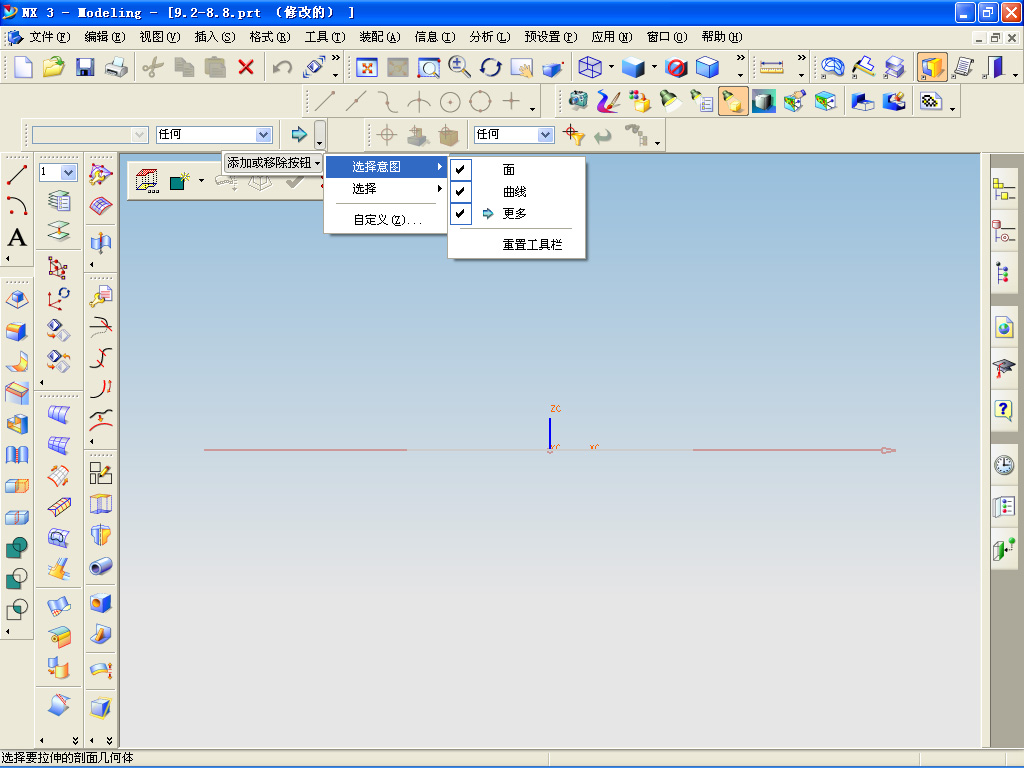The height and width of the screenshot is (768, 1024).
Task: Click 重置工具栏 entry
Action: tap(532, 245)
